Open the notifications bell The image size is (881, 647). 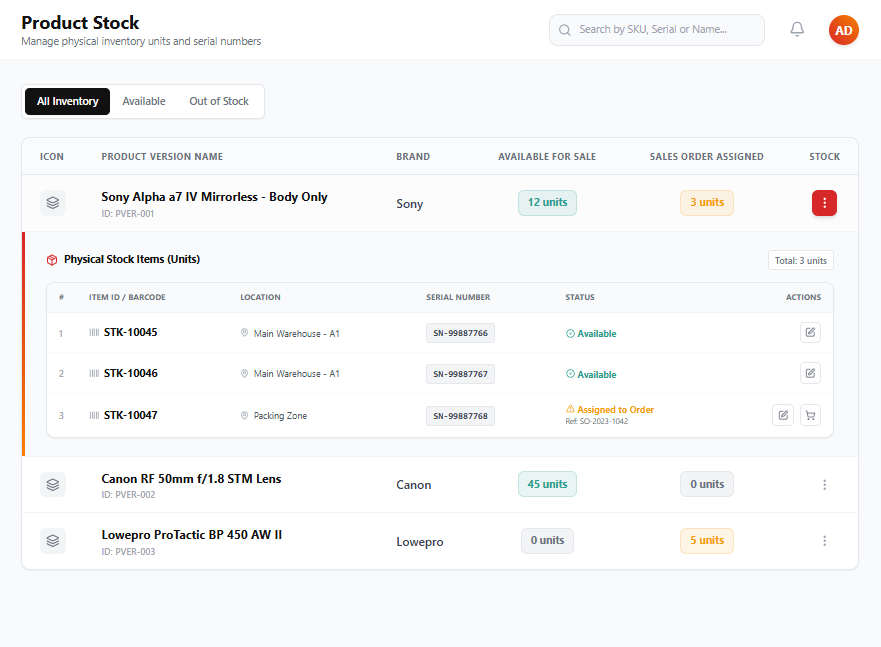pos(797,29)
